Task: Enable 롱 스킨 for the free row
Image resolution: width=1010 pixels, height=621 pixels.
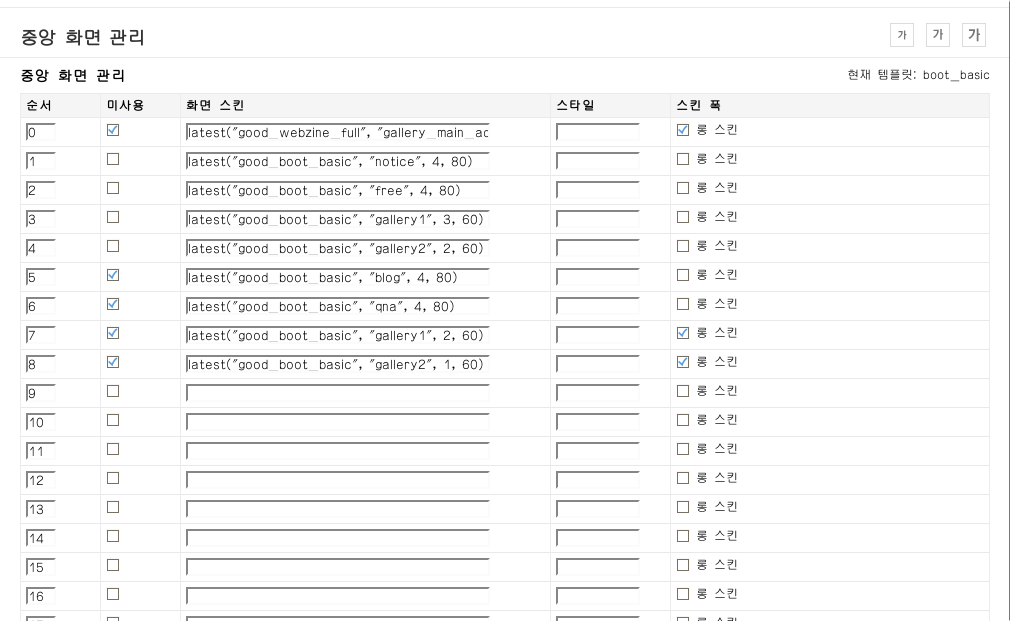Action: pyautogui.click(x=683, y=188)
